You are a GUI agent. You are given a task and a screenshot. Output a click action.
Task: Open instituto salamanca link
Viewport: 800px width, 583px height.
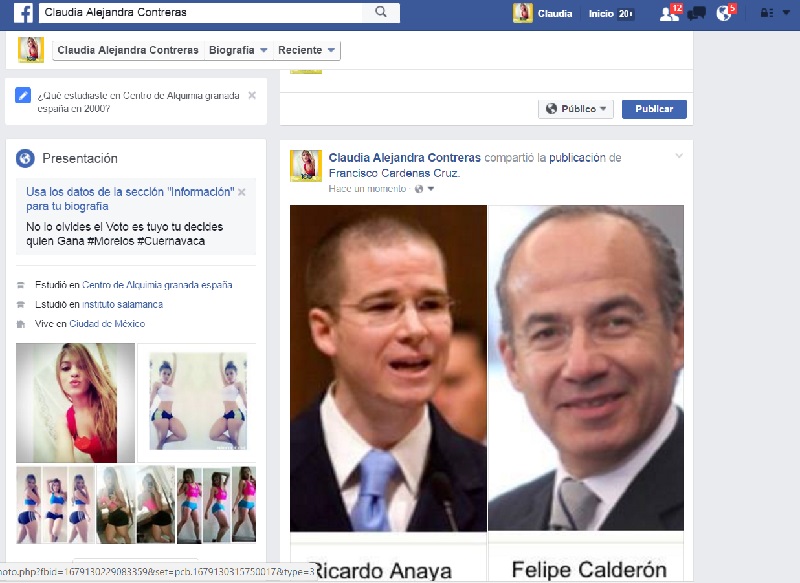tap(122, 305)
